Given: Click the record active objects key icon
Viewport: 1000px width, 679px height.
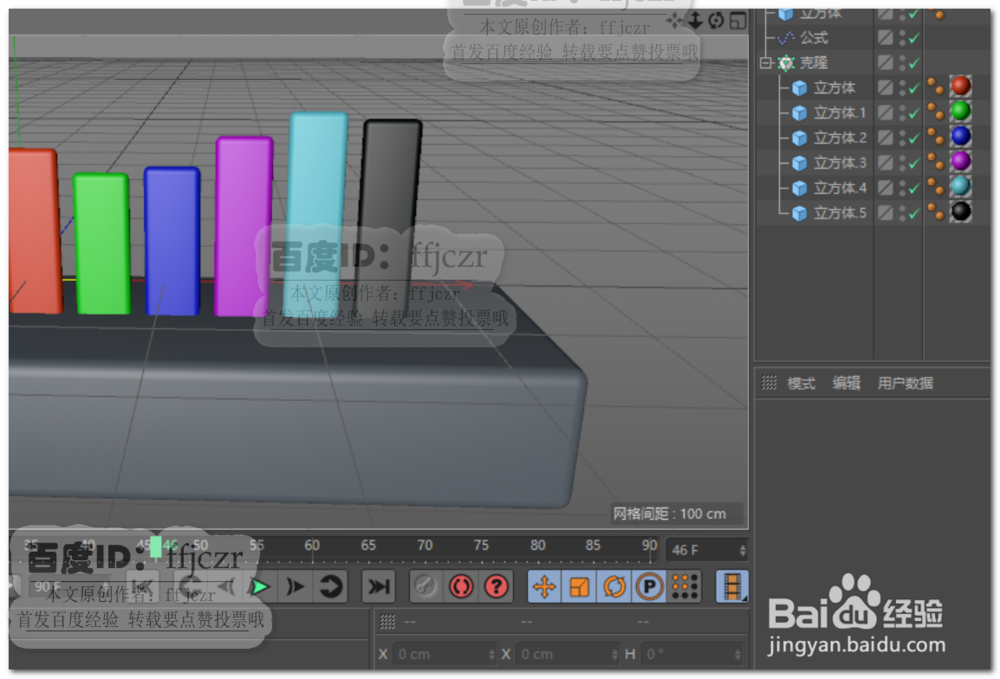Looking at the screenshot, I should tap(425, 587).
